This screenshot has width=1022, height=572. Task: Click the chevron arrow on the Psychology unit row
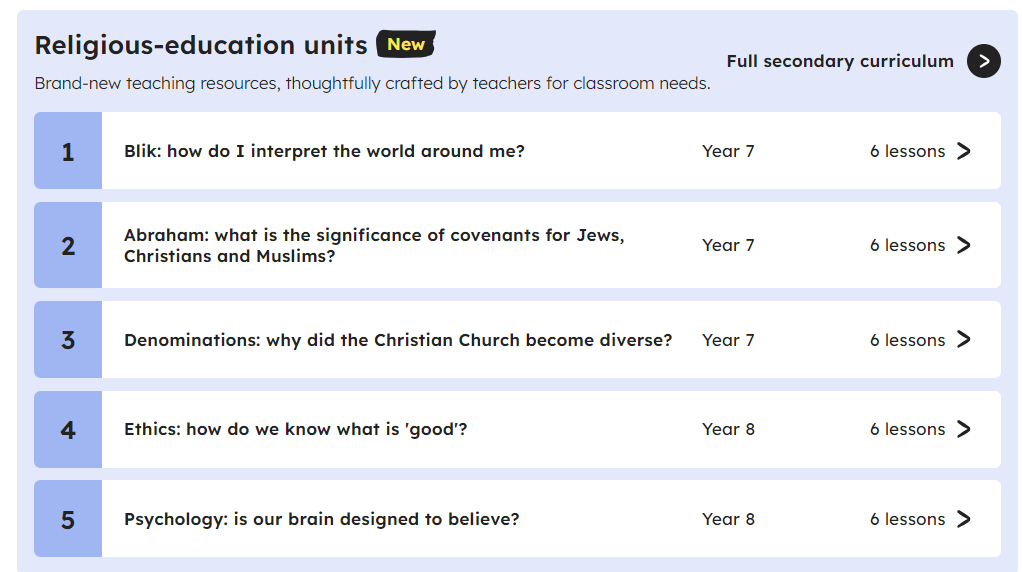pos(963,519)
